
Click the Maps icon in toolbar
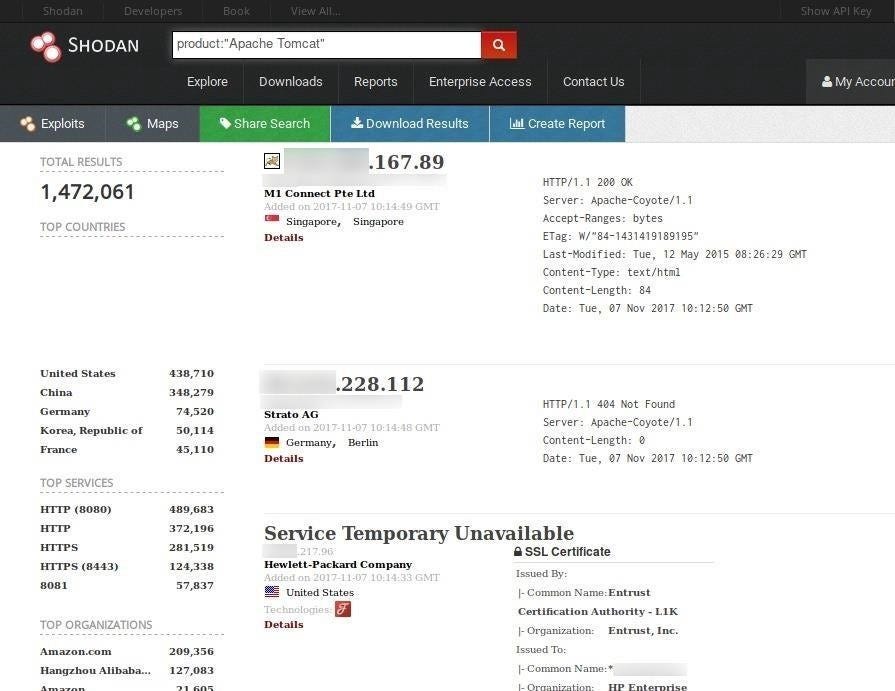[x=134, y=123]
